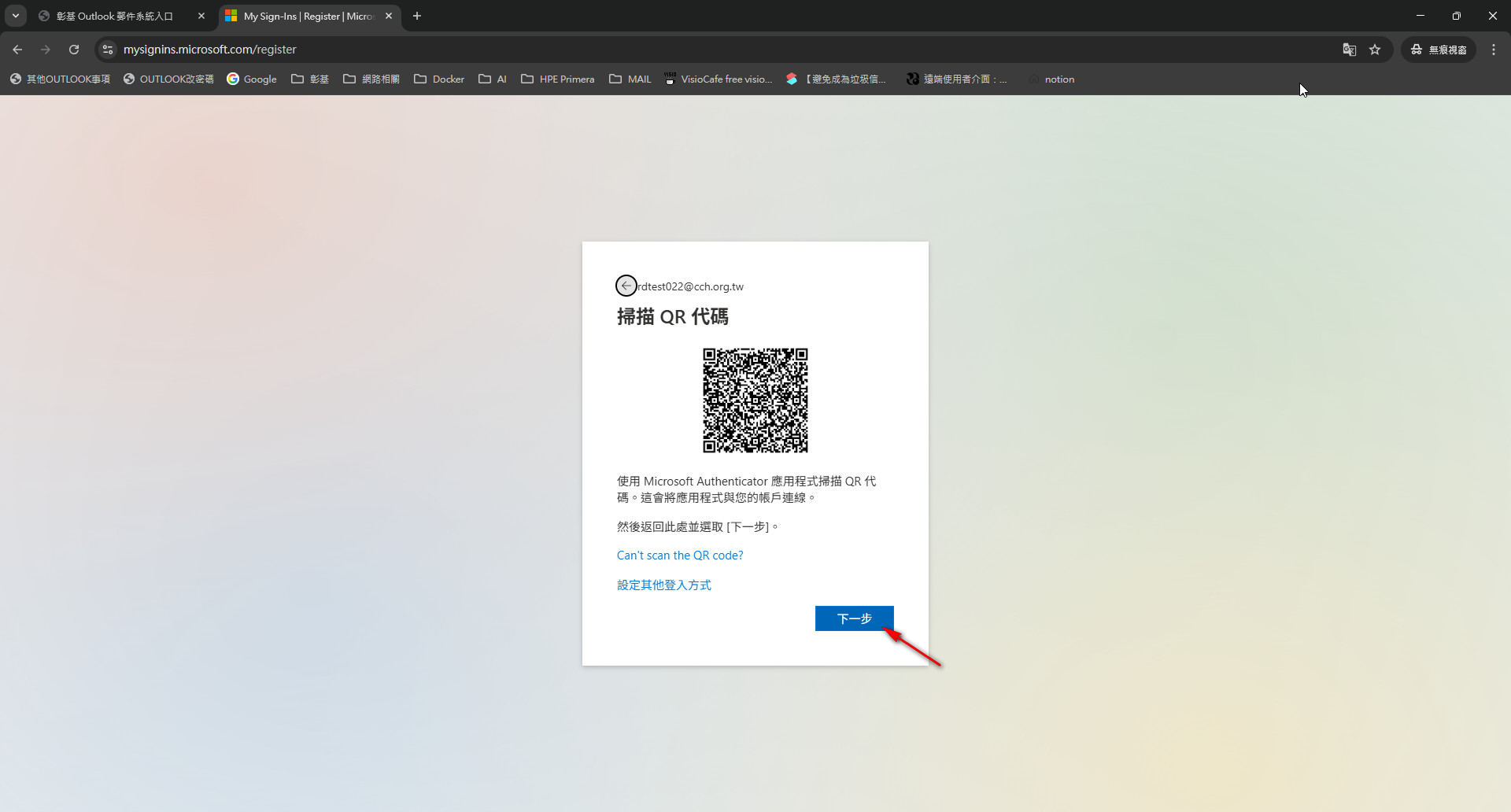1511x812 pixels.
Task: Click the Can't scan the QR code link
Action: tap(680, 555)
